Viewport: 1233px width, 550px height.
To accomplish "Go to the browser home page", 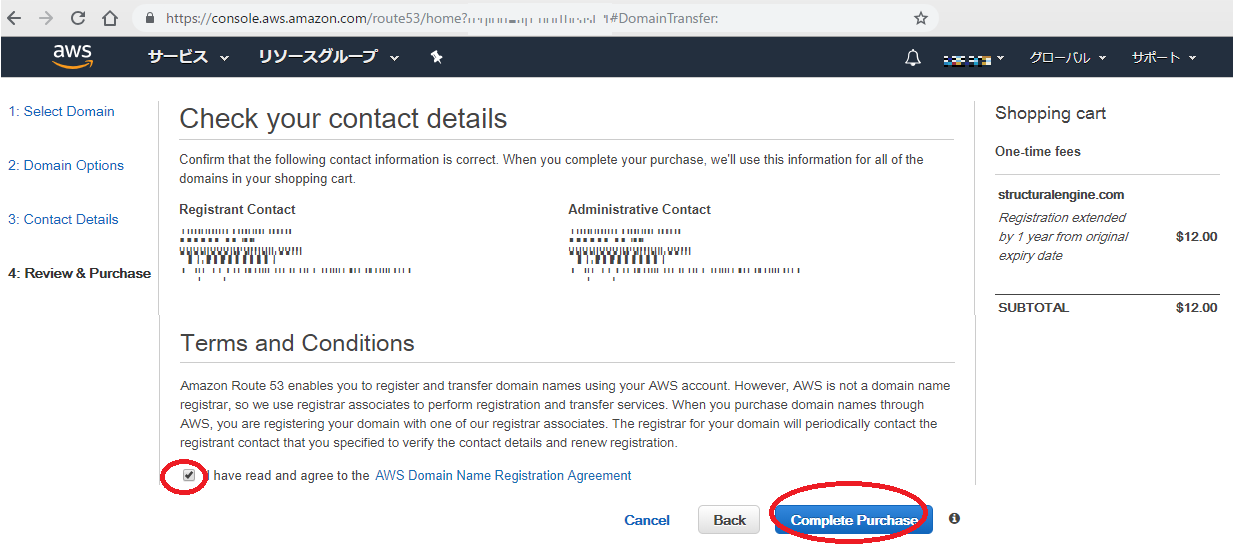I will click(110, 18).
